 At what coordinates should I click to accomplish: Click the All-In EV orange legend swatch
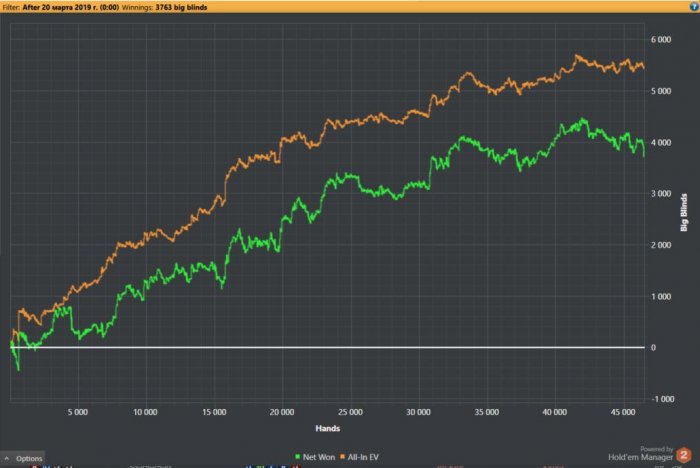coord(342,457)
